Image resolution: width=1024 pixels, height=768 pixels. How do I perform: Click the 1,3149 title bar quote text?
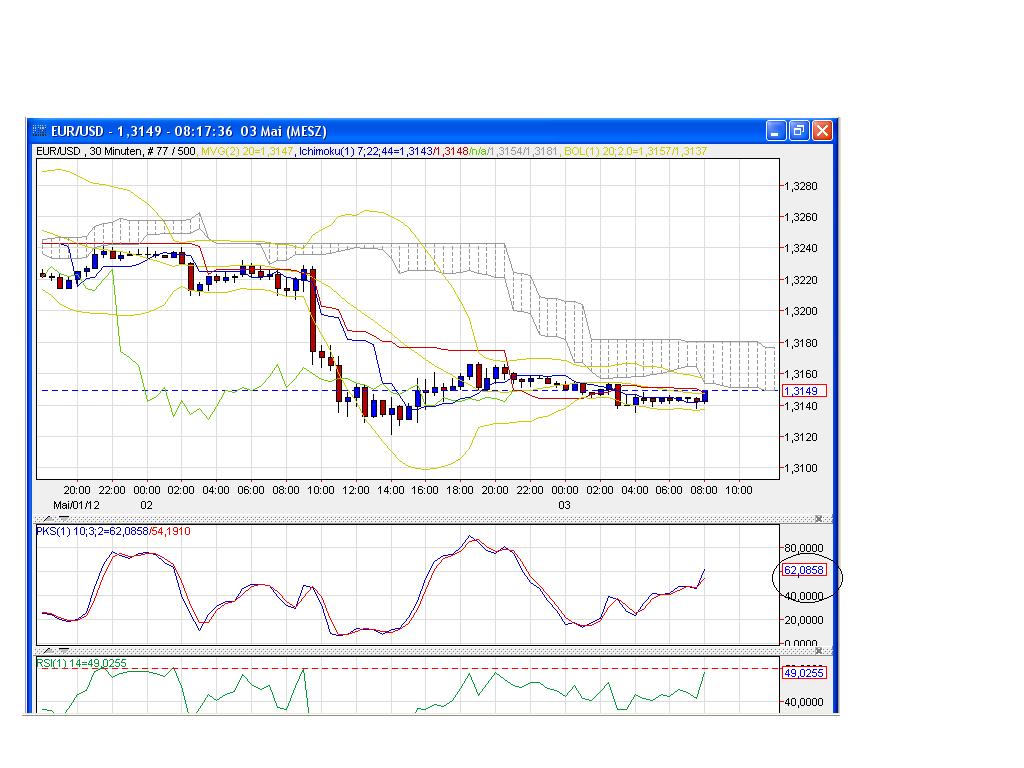coord(138,131)
